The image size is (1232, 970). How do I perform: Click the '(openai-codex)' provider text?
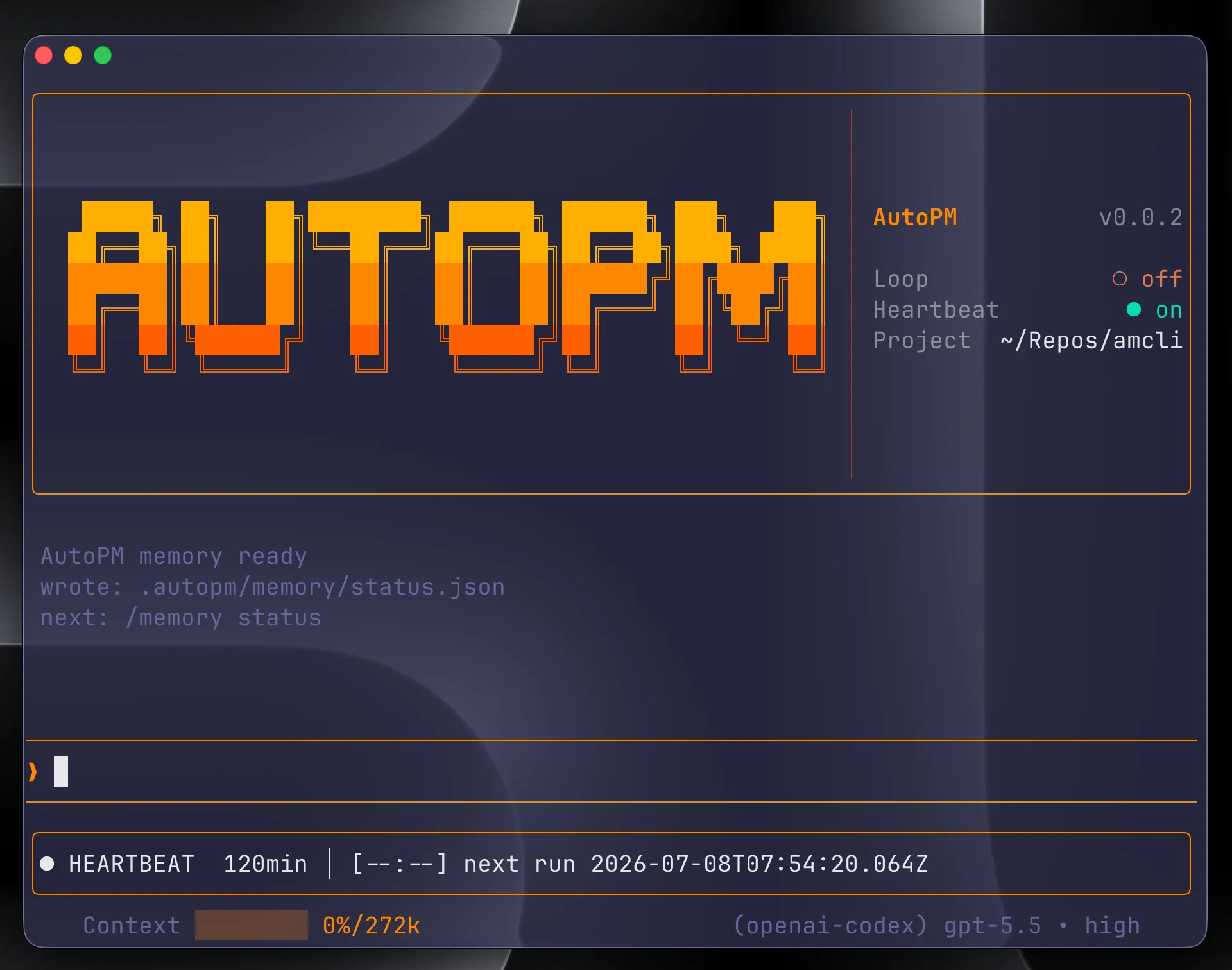830,926
